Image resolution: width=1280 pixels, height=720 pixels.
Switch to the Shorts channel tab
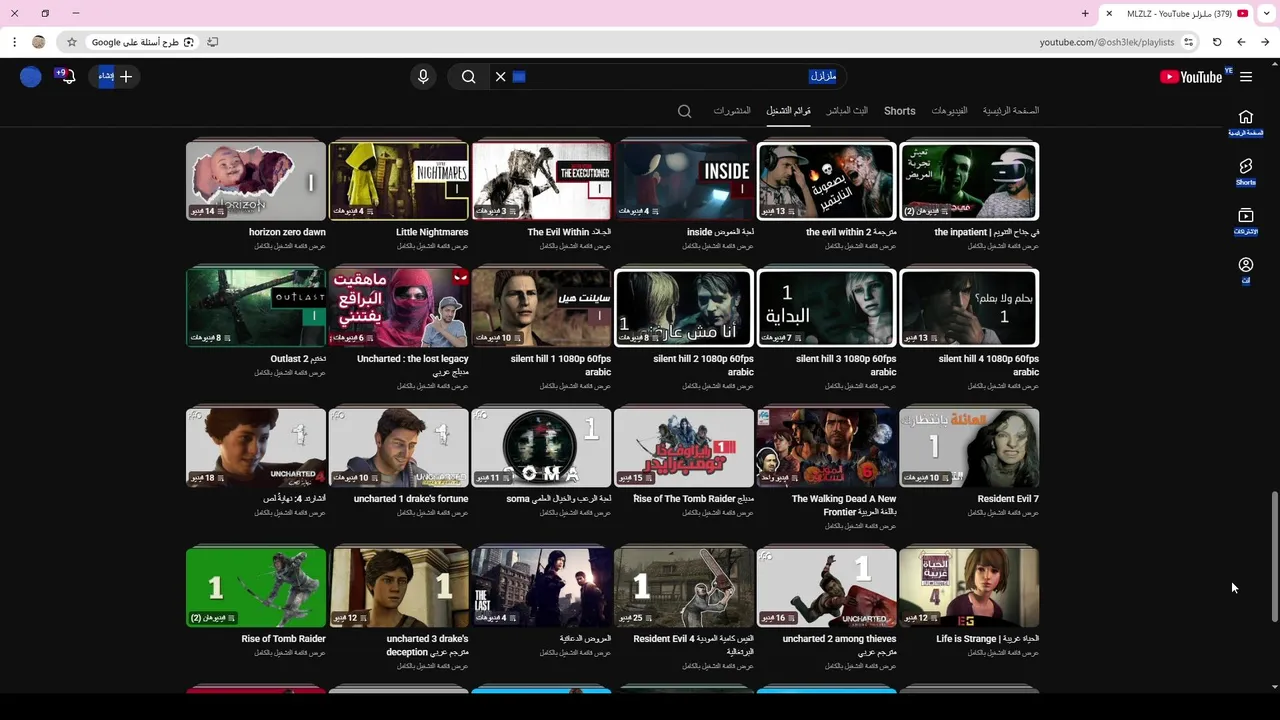click(x=900, y=111)
